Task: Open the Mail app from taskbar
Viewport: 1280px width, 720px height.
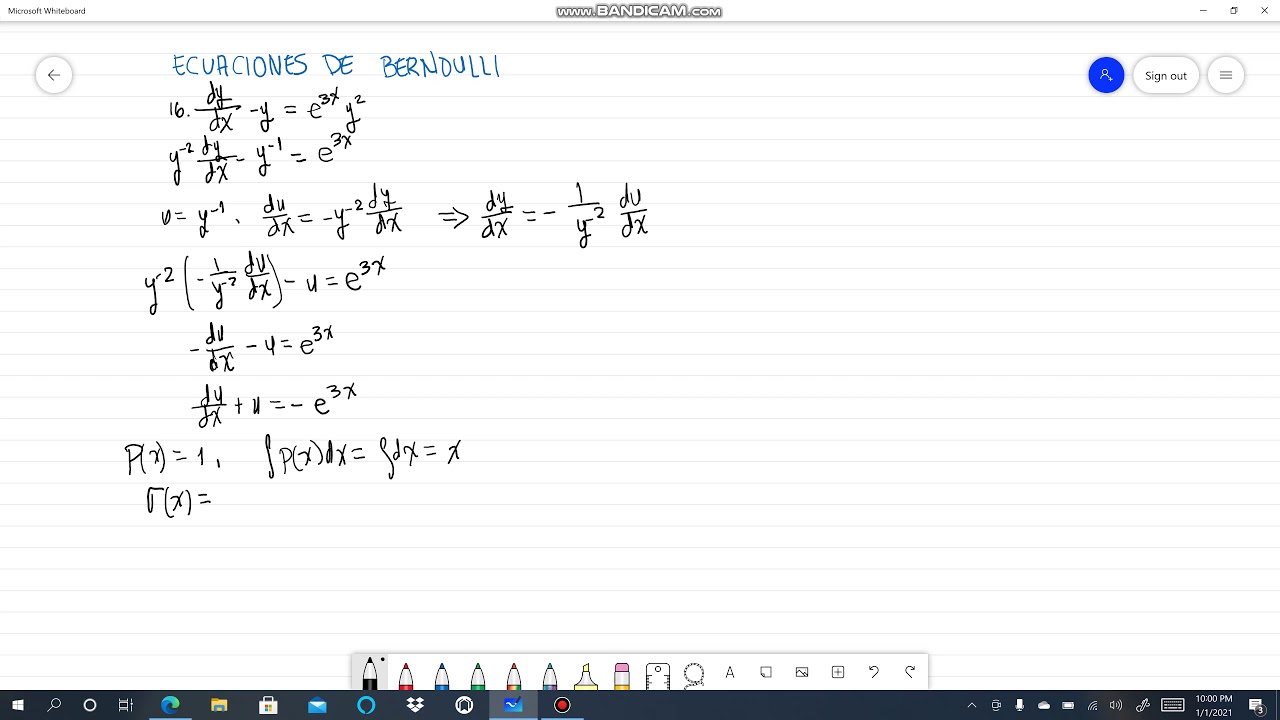Action: tap(317, 705)
